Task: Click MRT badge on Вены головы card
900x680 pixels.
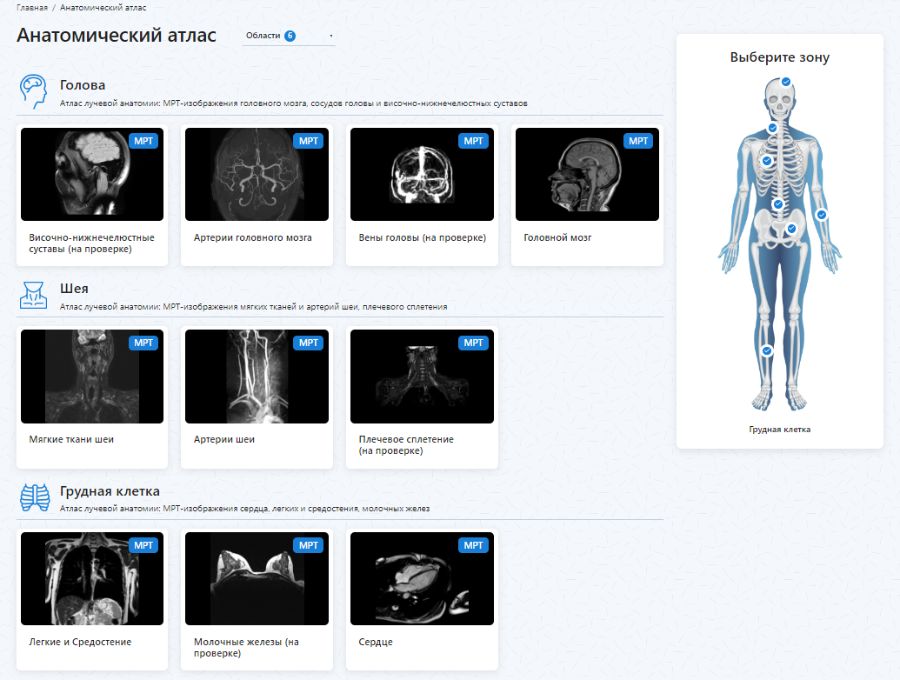Action: [x=473, y=141]
